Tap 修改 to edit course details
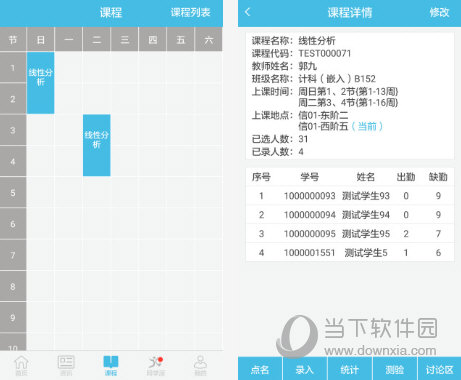 439,13
